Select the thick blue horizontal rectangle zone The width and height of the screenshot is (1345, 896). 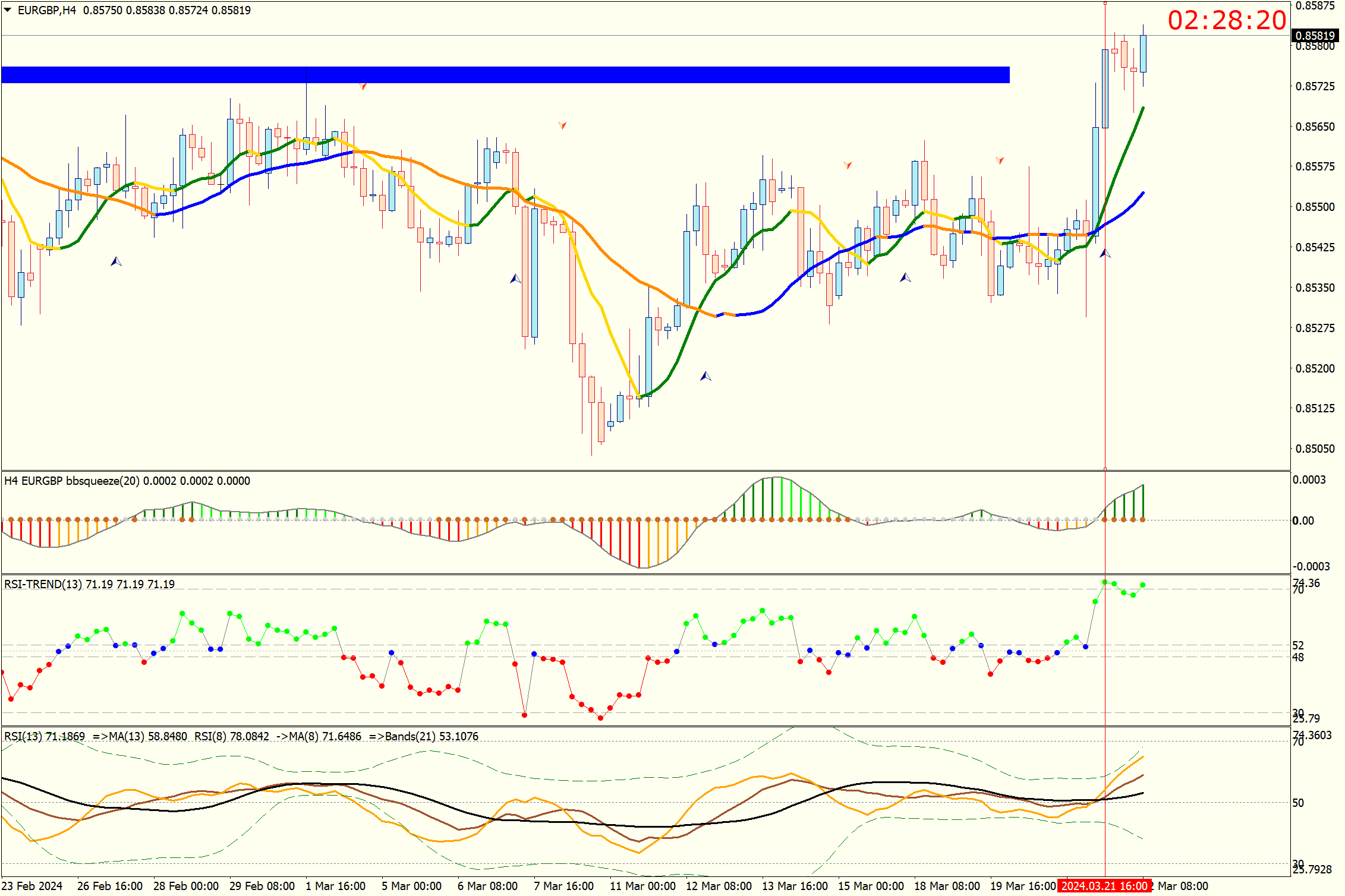click(505, 75)
